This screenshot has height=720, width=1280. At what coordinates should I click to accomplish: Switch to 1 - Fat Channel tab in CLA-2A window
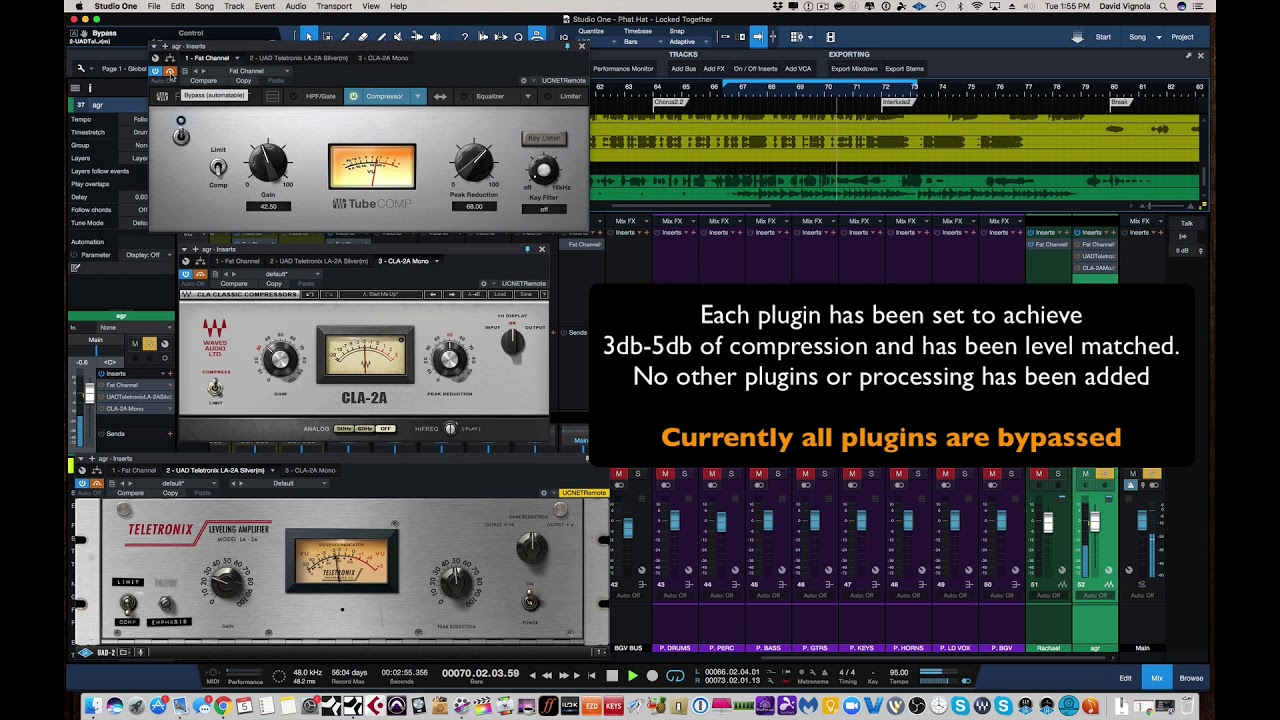coord(237,261)
